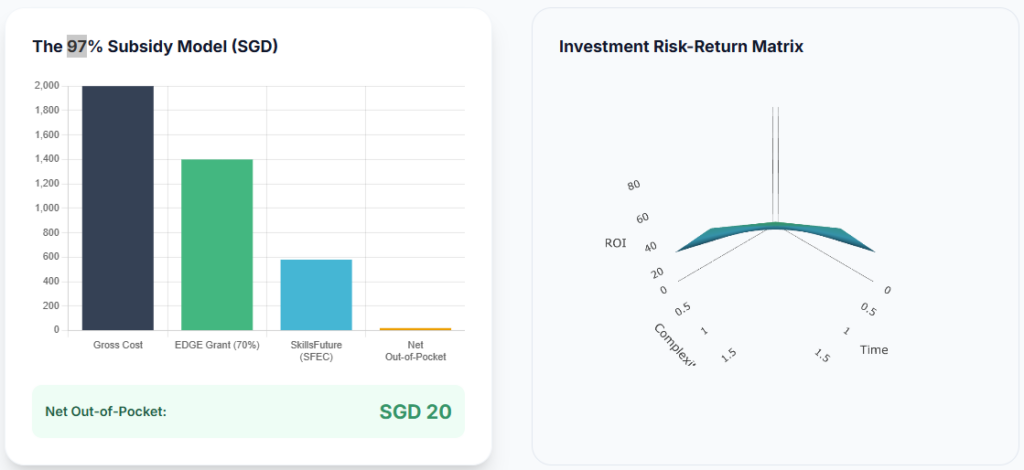
Task: Click the orange Net Out-of-Pocket bar
Action: click(415, 329)
